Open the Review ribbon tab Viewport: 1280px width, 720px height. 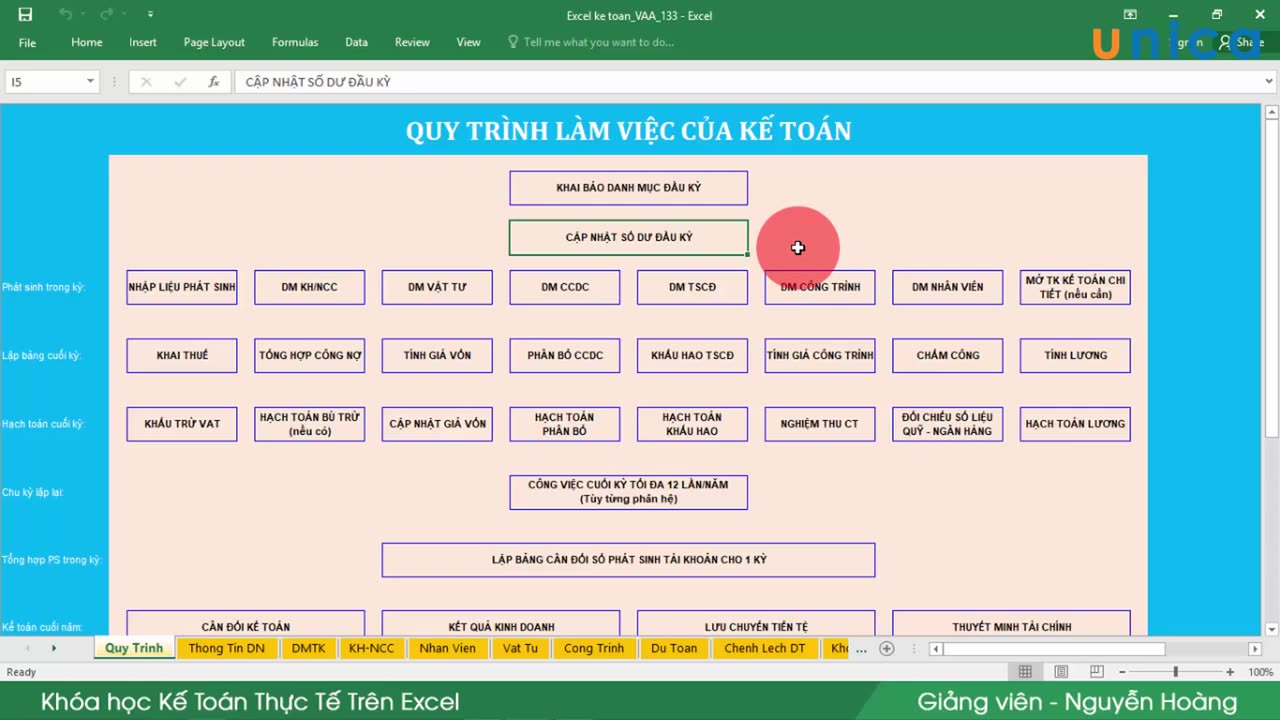click(x=412, y=42)
